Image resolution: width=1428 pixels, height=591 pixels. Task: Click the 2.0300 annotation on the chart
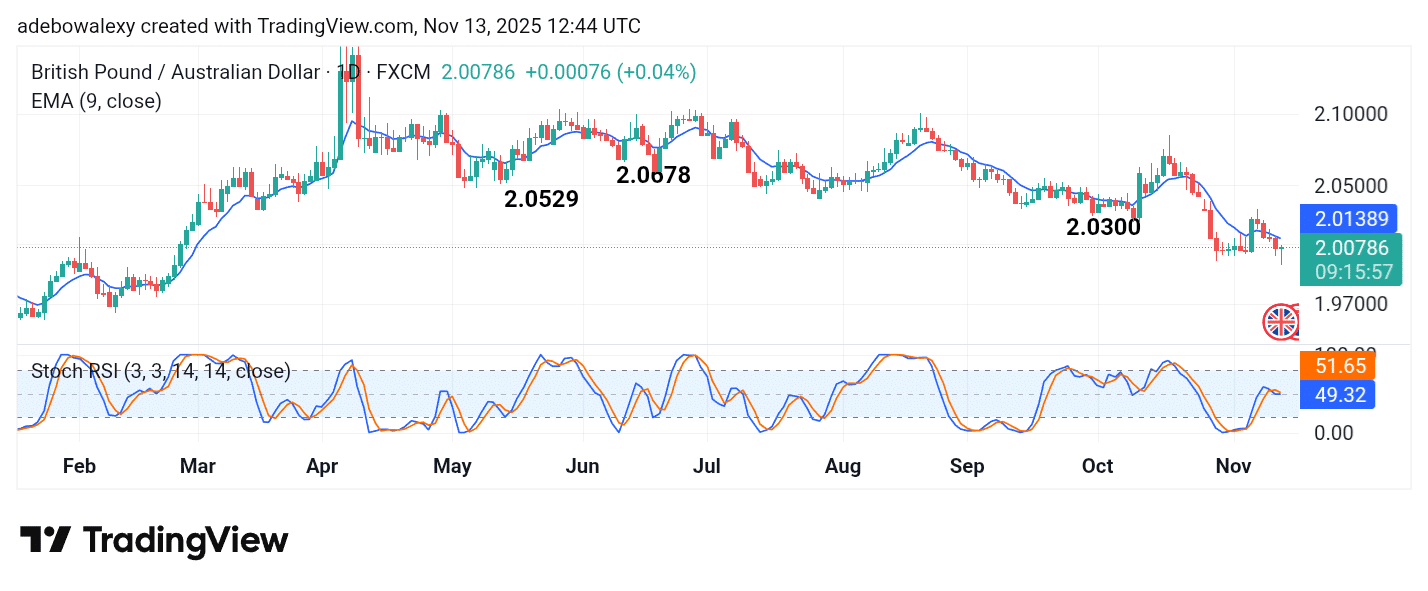tap(1103, 228)
